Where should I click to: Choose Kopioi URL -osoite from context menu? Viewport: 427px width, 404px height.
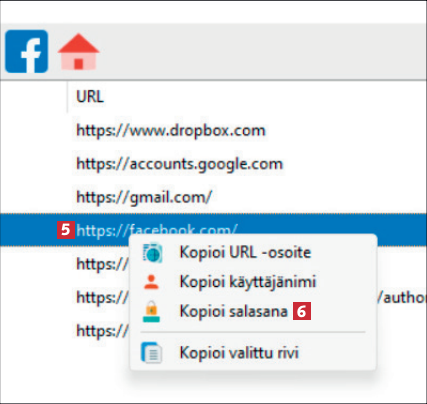(245, 252)
